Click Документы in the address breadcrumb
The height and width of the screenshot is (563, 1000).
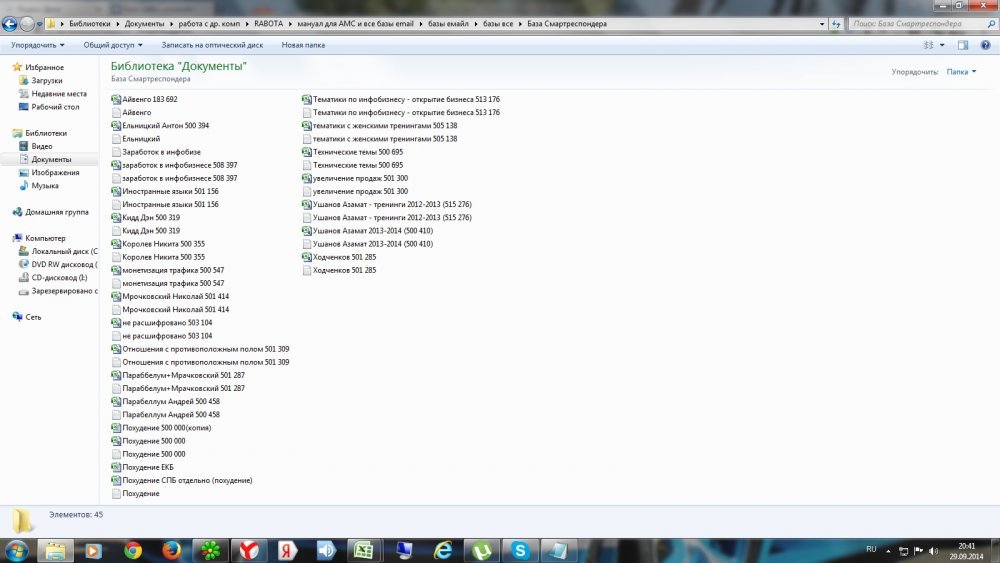click(144, 24)
